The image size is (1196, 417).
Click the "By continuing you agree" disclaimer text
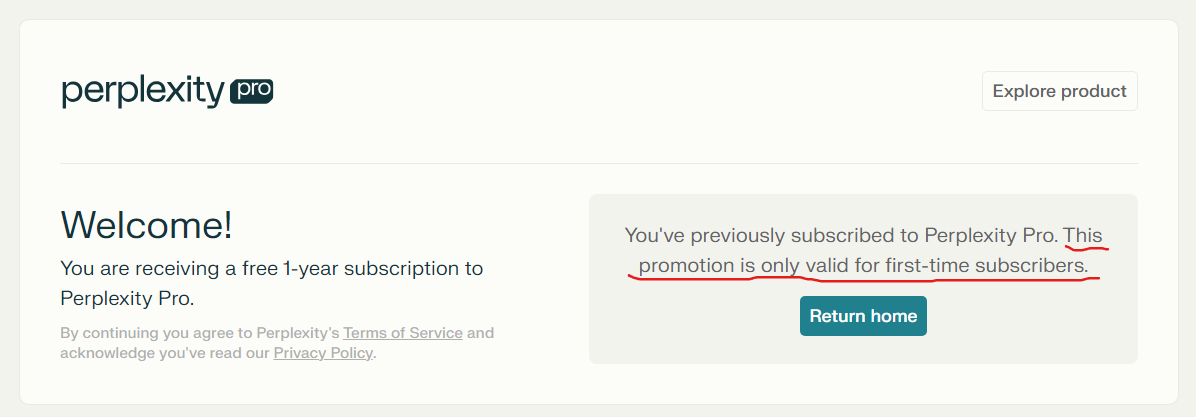coord(277,343)
